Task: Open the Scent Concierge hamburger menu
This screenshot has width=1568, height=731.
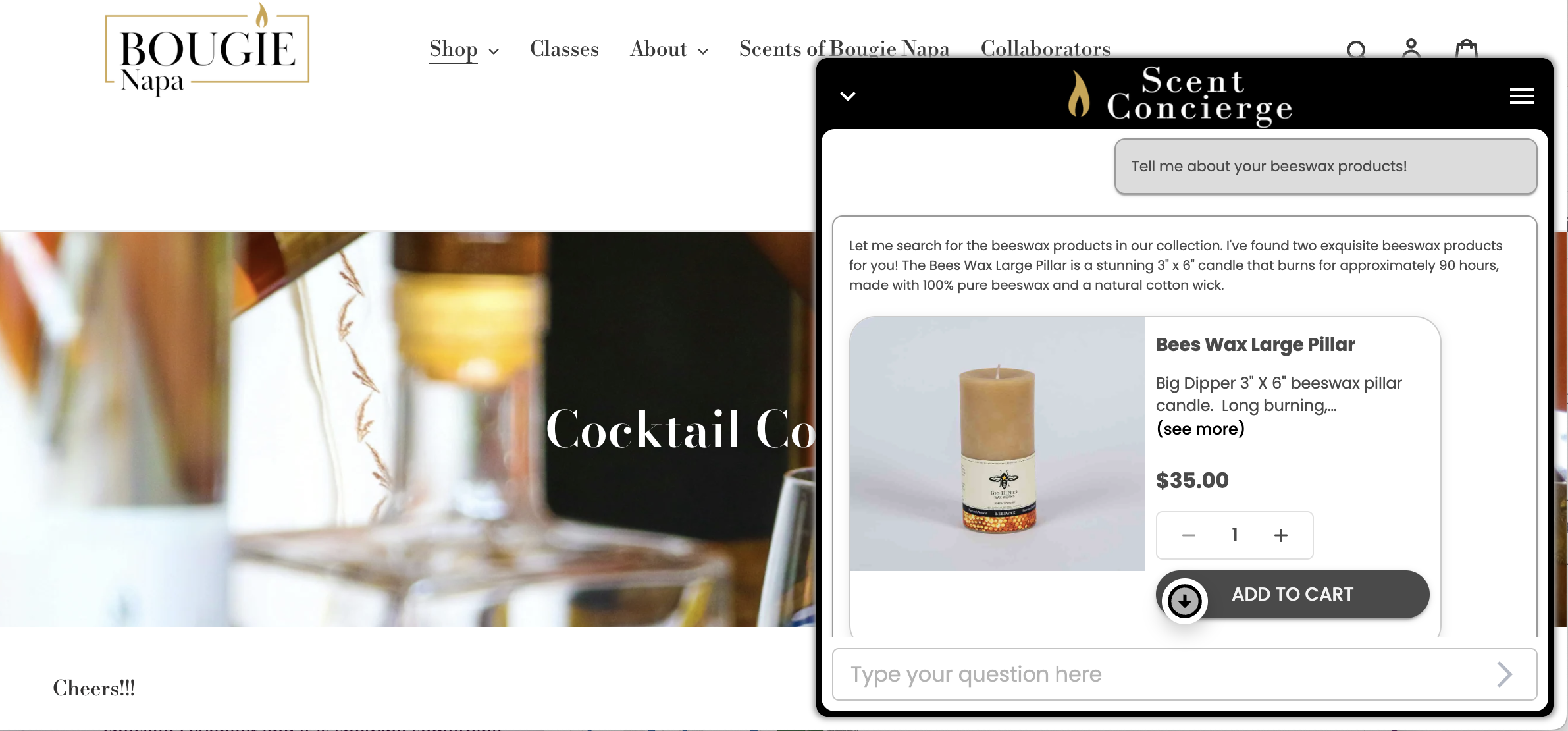Action: point(1521,96)
